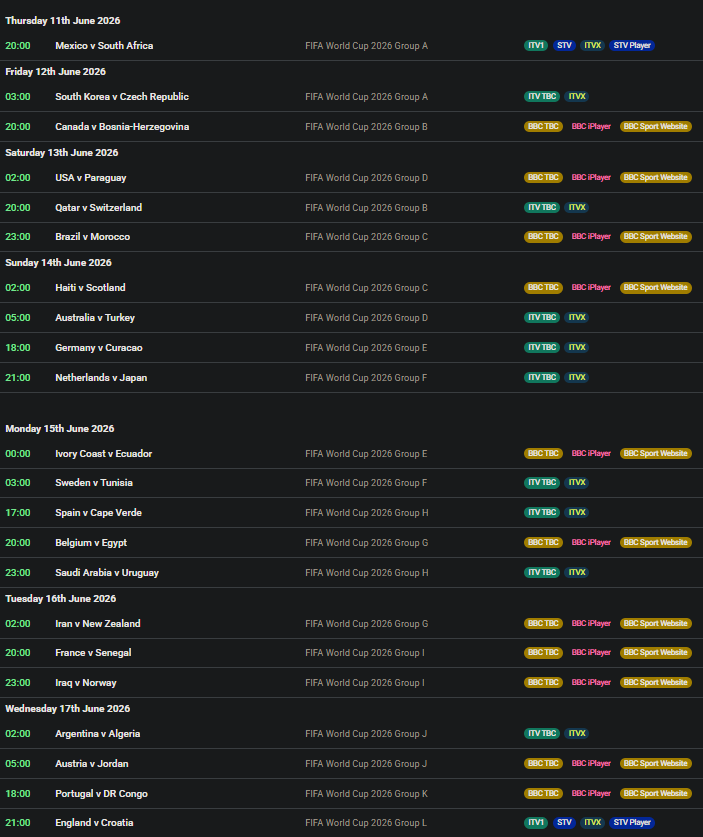The height and width of the screenshot is (837, 703).
Task: Open the Mexico v South Africa fixture
Action: click(x=104, y=46)
